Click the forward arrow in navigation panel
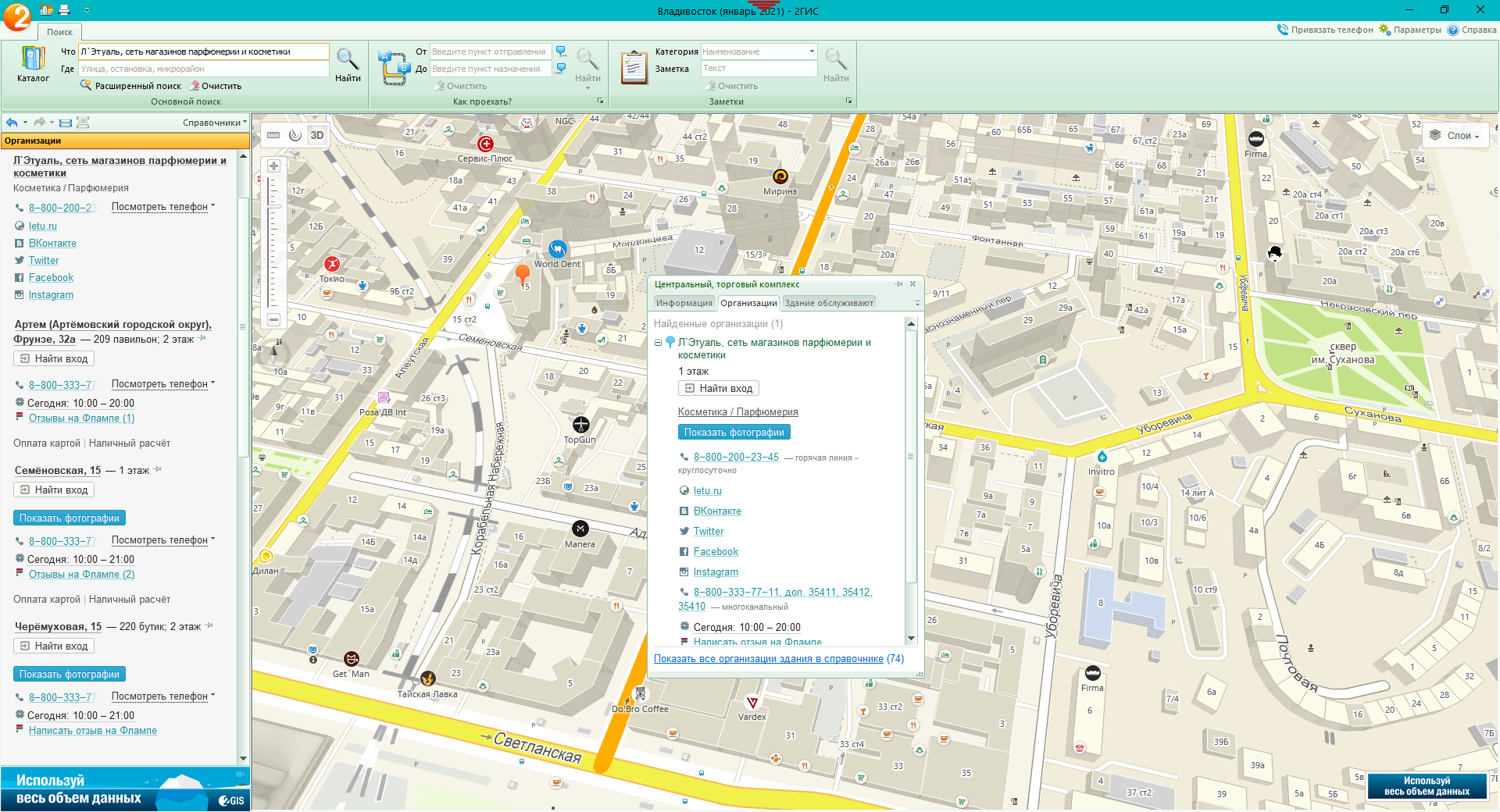The width and height of the screenshot is (1500, 812). [x=40, y=123]
